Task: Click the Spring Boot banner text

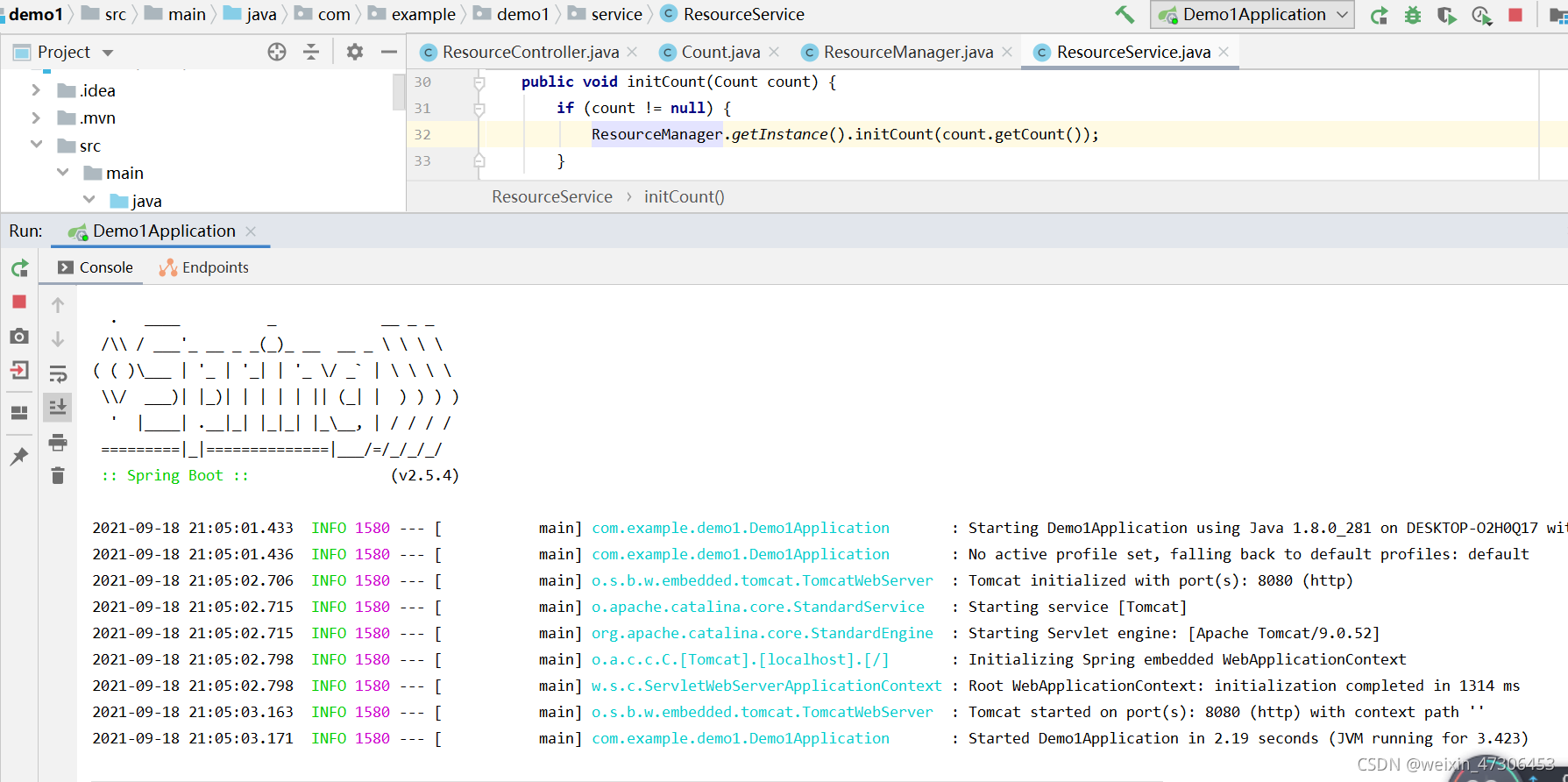Action: click(175, 475)
